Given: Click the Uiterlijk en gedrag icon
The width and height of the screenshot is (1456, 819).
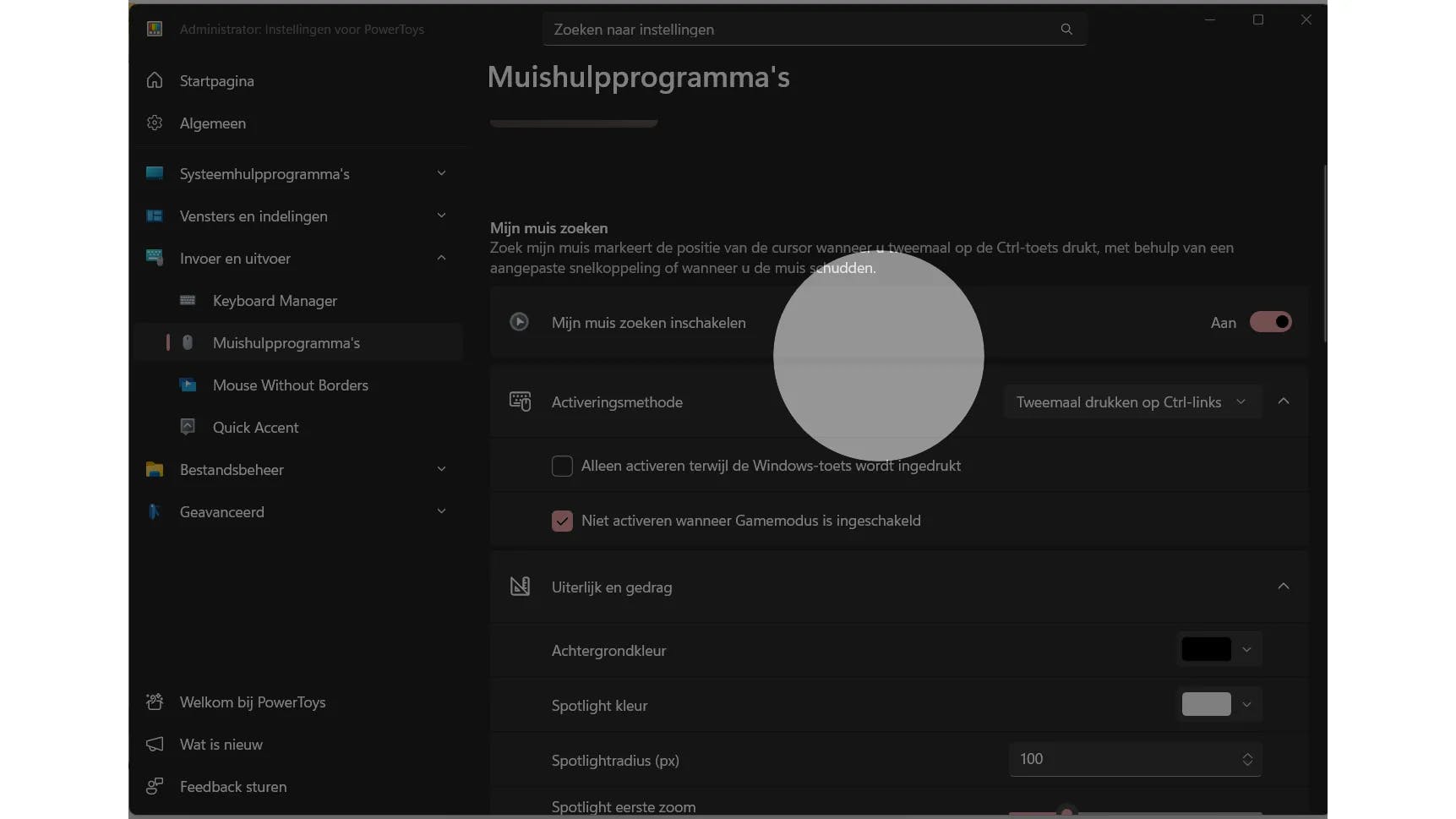Looking at the screenshot, I should 520,587.
